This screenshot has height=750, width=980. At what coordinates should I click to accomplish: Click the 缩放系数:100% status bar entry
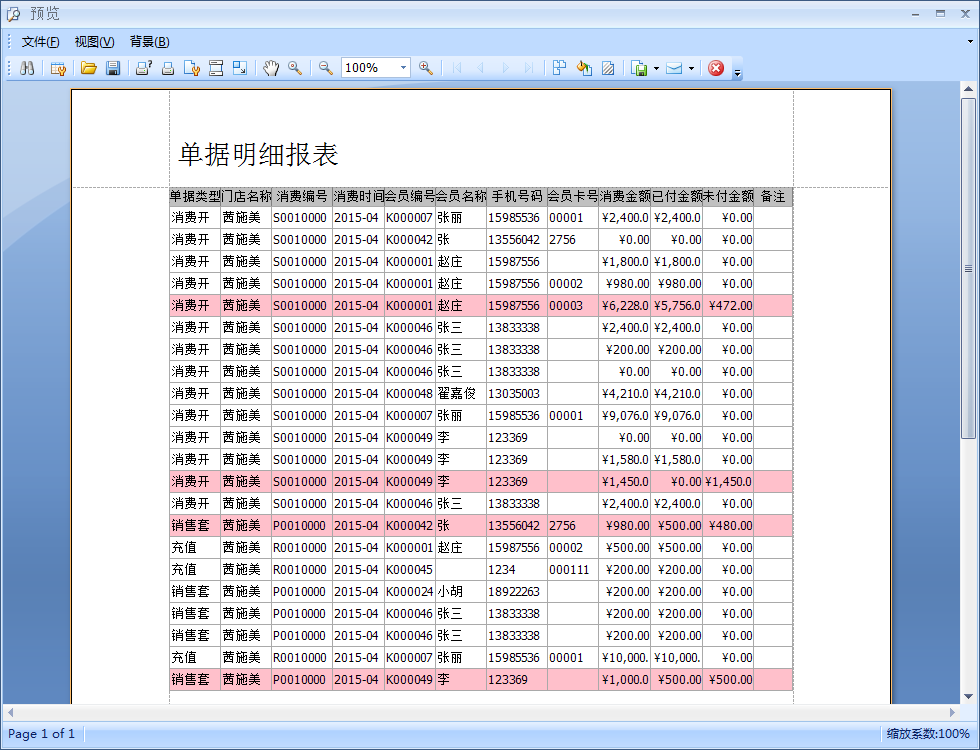pos(928,734)
